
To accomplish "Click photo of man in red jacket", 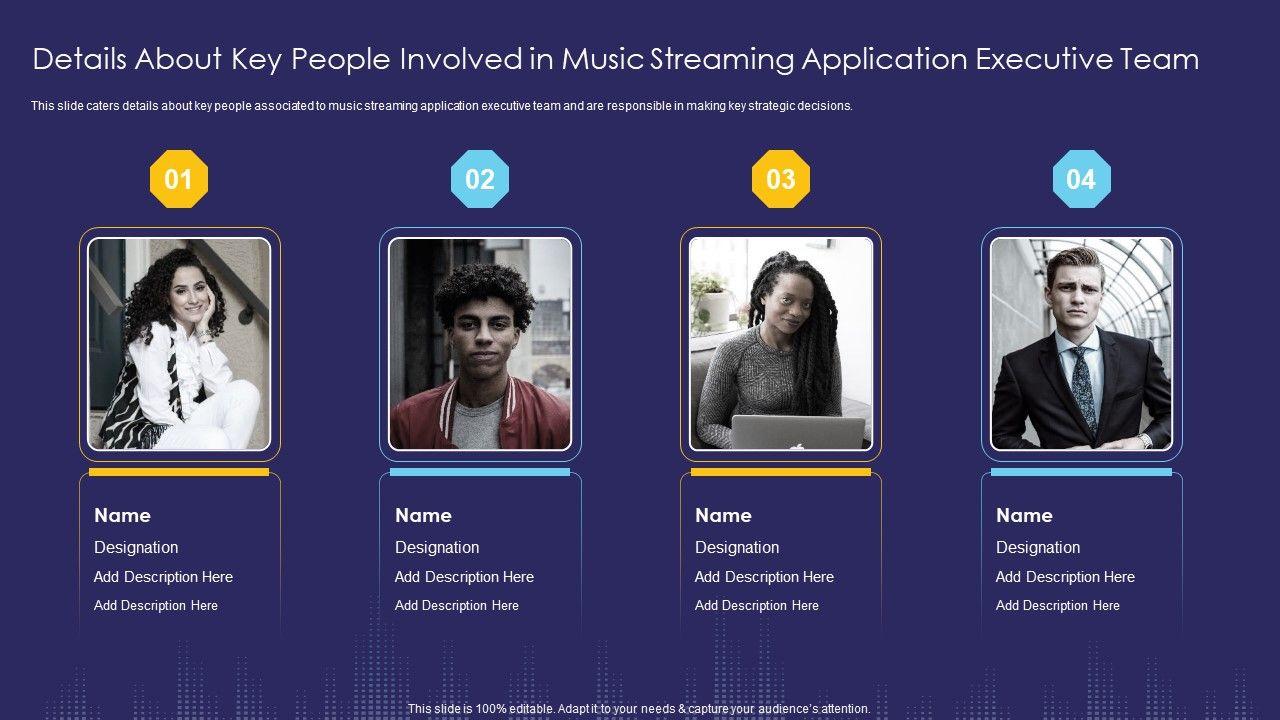I will (480, 344).
